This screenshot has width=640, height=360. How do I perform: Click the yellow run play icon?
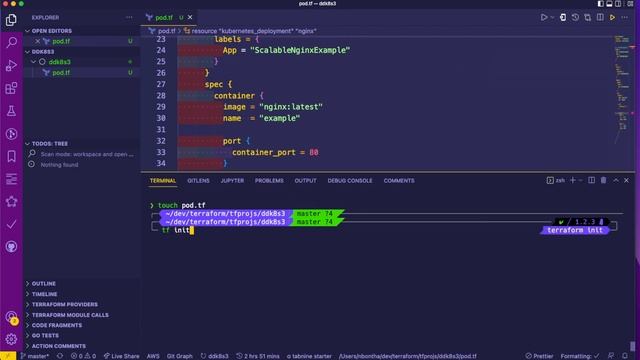(612, 18)
